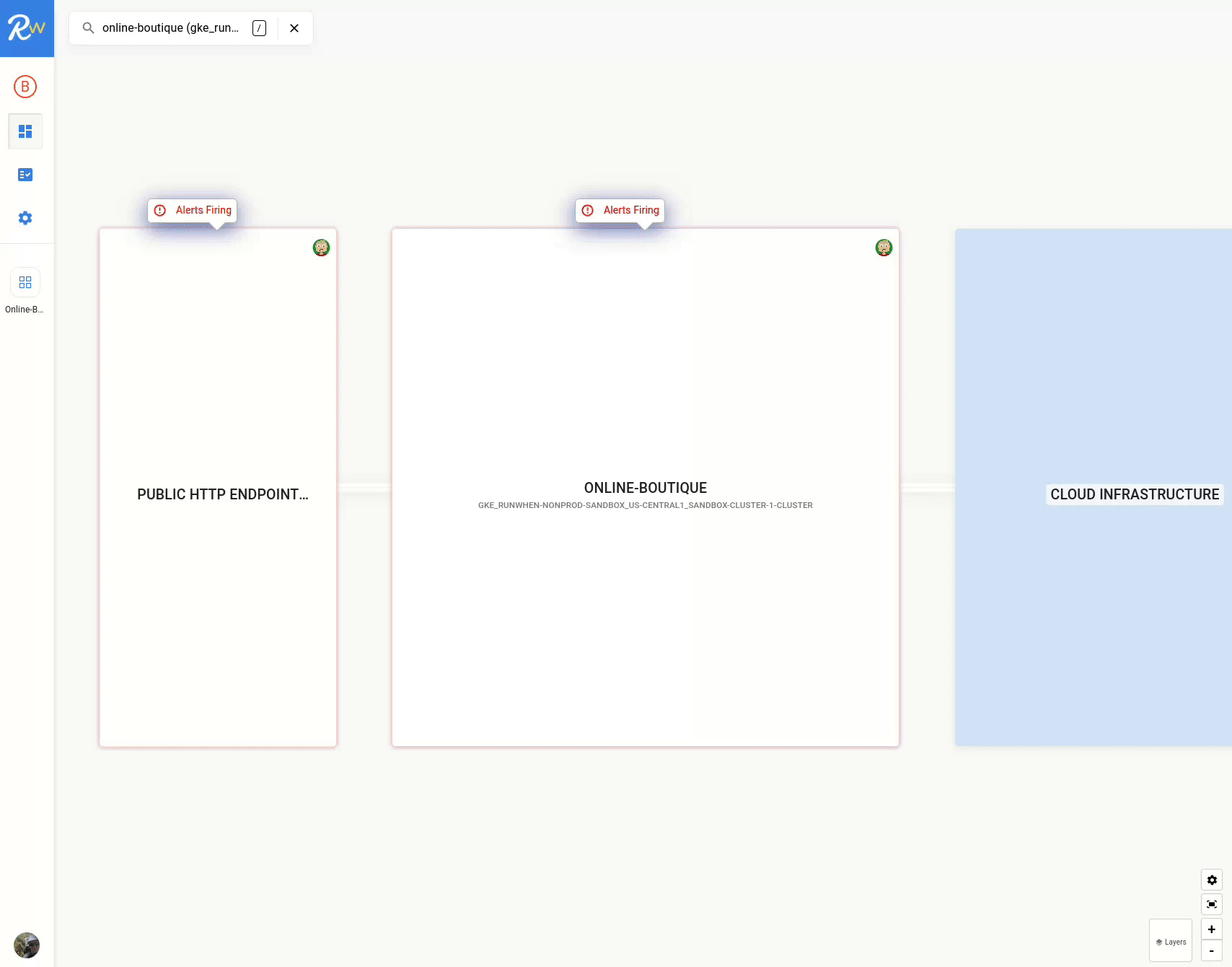This screenshot has width=1232, height=967.
Task: Zoom in with the plus button
Action: 1212,929
